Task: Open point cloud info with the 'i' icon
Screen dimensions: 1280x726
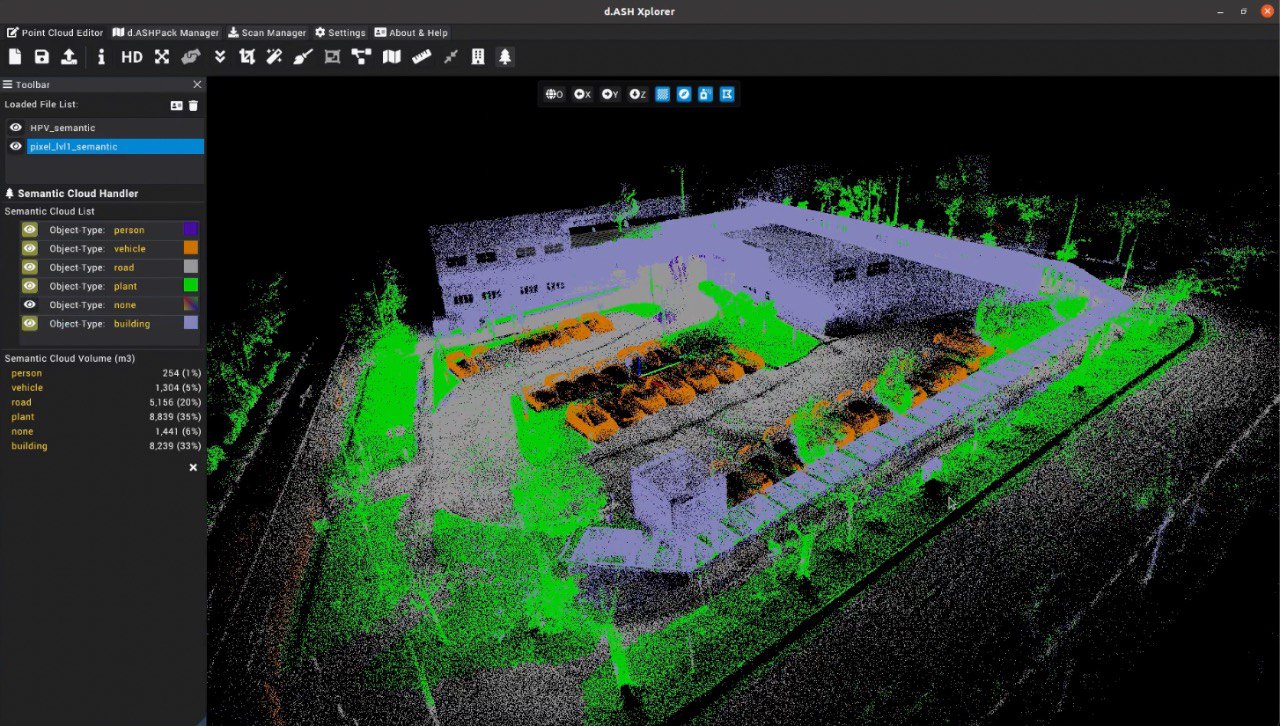Action: coord(101,57)
